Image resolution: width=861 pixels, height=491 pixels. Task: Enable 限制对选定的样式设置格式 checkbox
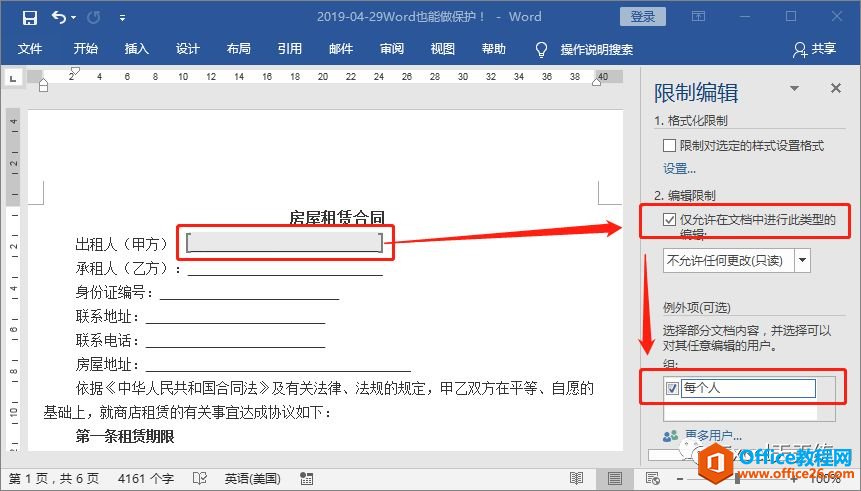tap(670, 146)
